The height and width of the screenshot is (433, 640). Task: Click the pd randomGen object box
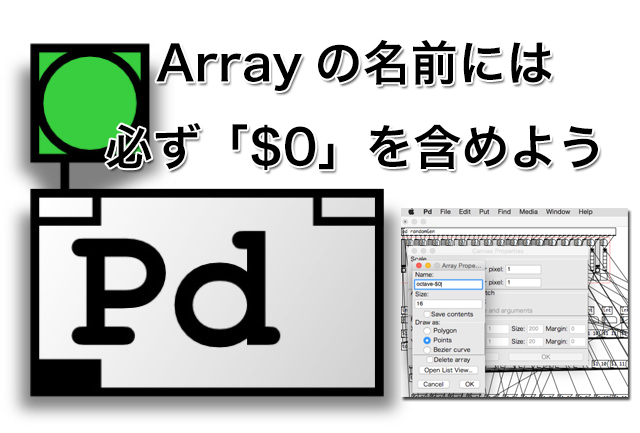tap(508, 231)
